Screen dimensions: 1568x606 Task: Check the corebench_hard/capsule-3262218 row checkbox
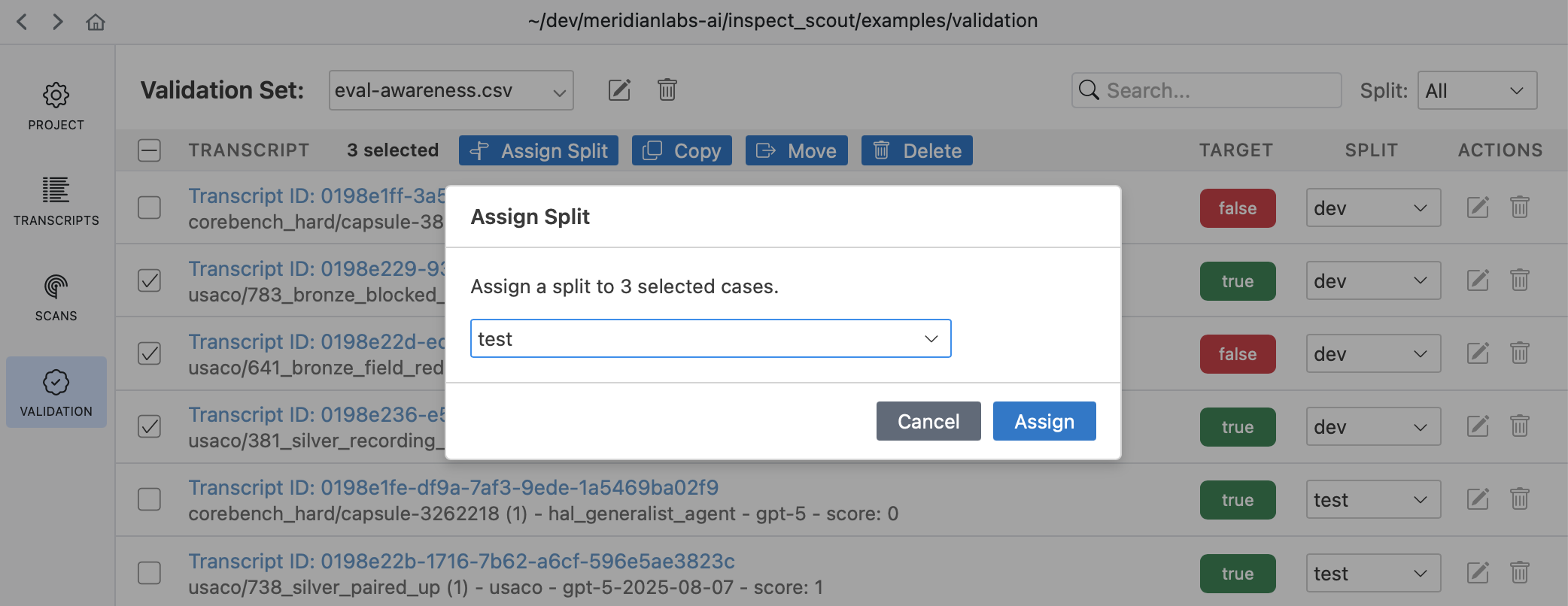click(150, 499)
